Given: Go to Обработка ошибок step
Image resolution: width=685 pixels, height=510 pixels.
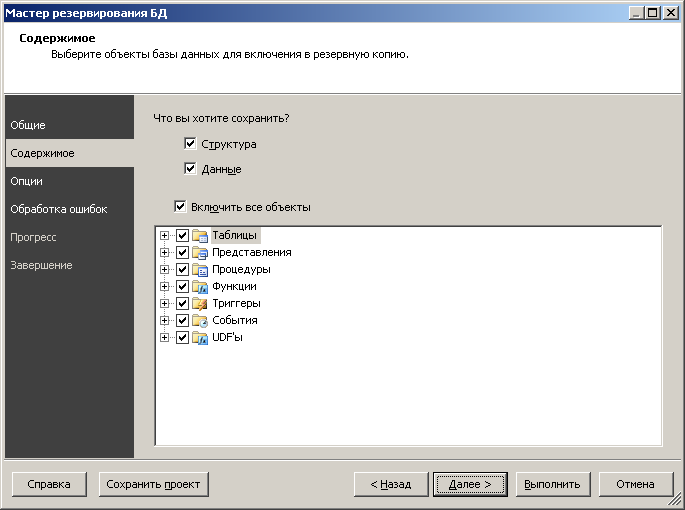Looking at the screenshot, I should pyautogui.click(x=58, y=209).
